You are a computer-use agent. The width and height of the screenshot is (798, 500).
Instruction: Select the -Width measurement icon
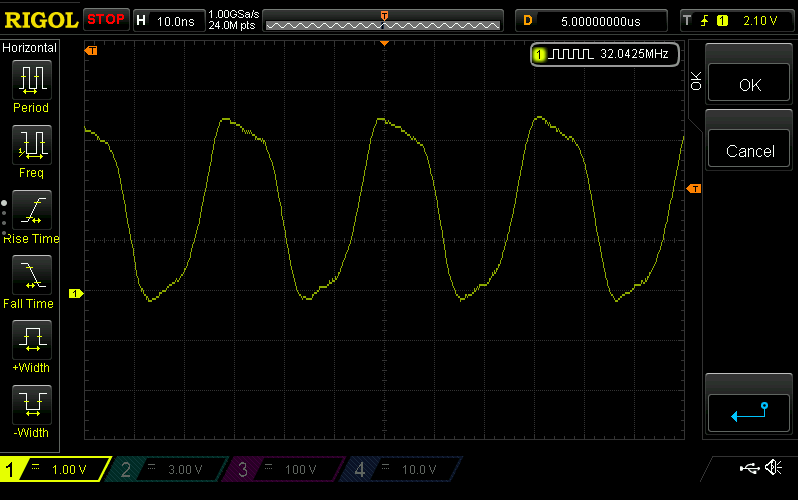click(x=32, y=405)
